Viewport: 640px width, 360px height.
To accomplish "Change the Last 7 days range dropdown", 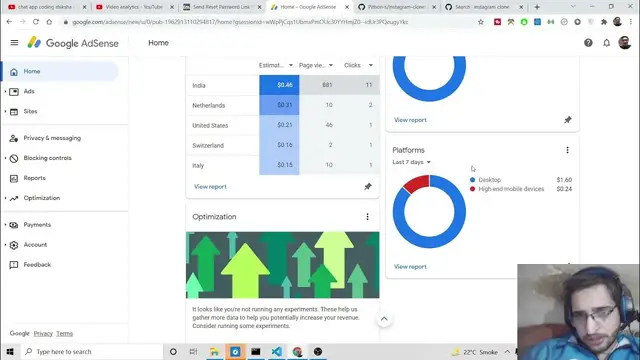I will pos(411,162).
